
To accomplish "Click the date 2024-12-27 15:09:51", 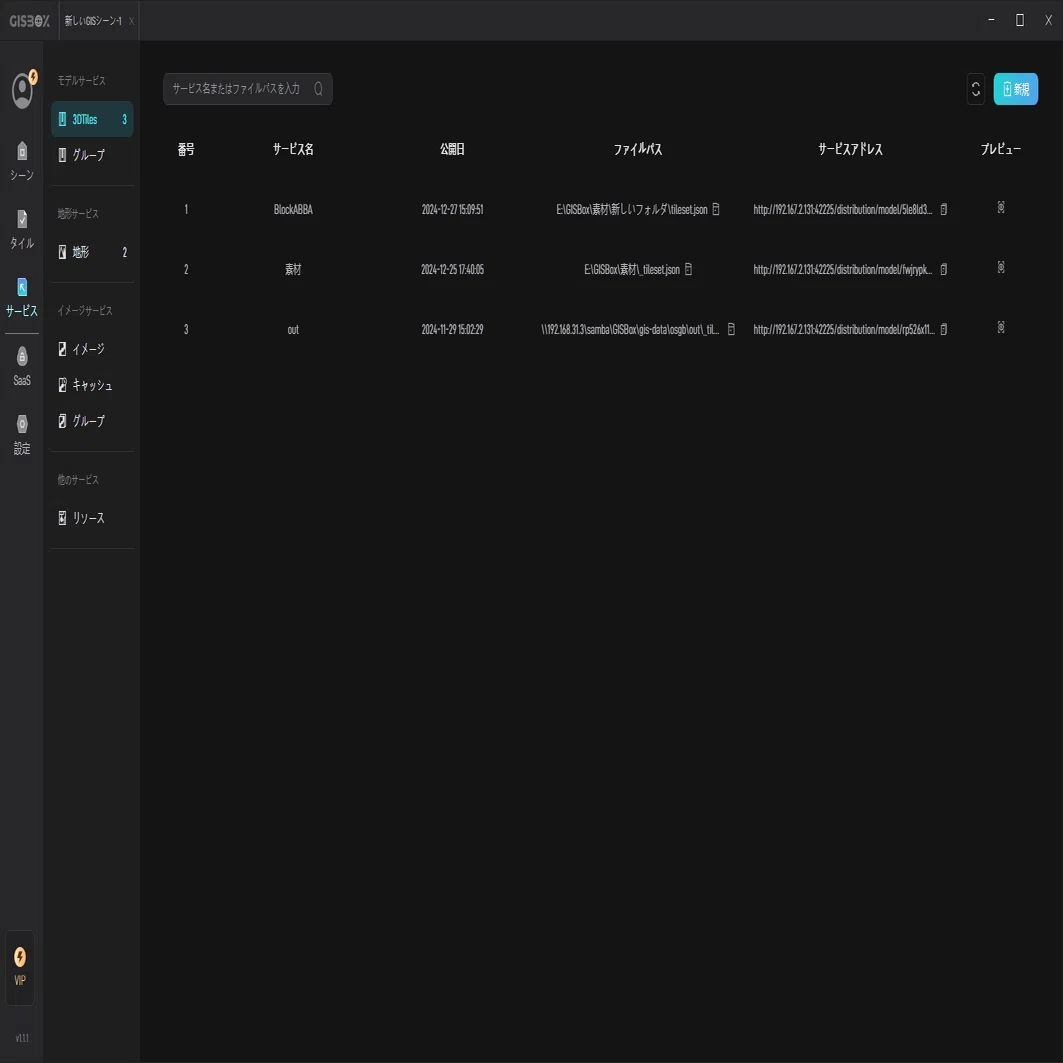I will coord(452,209).
